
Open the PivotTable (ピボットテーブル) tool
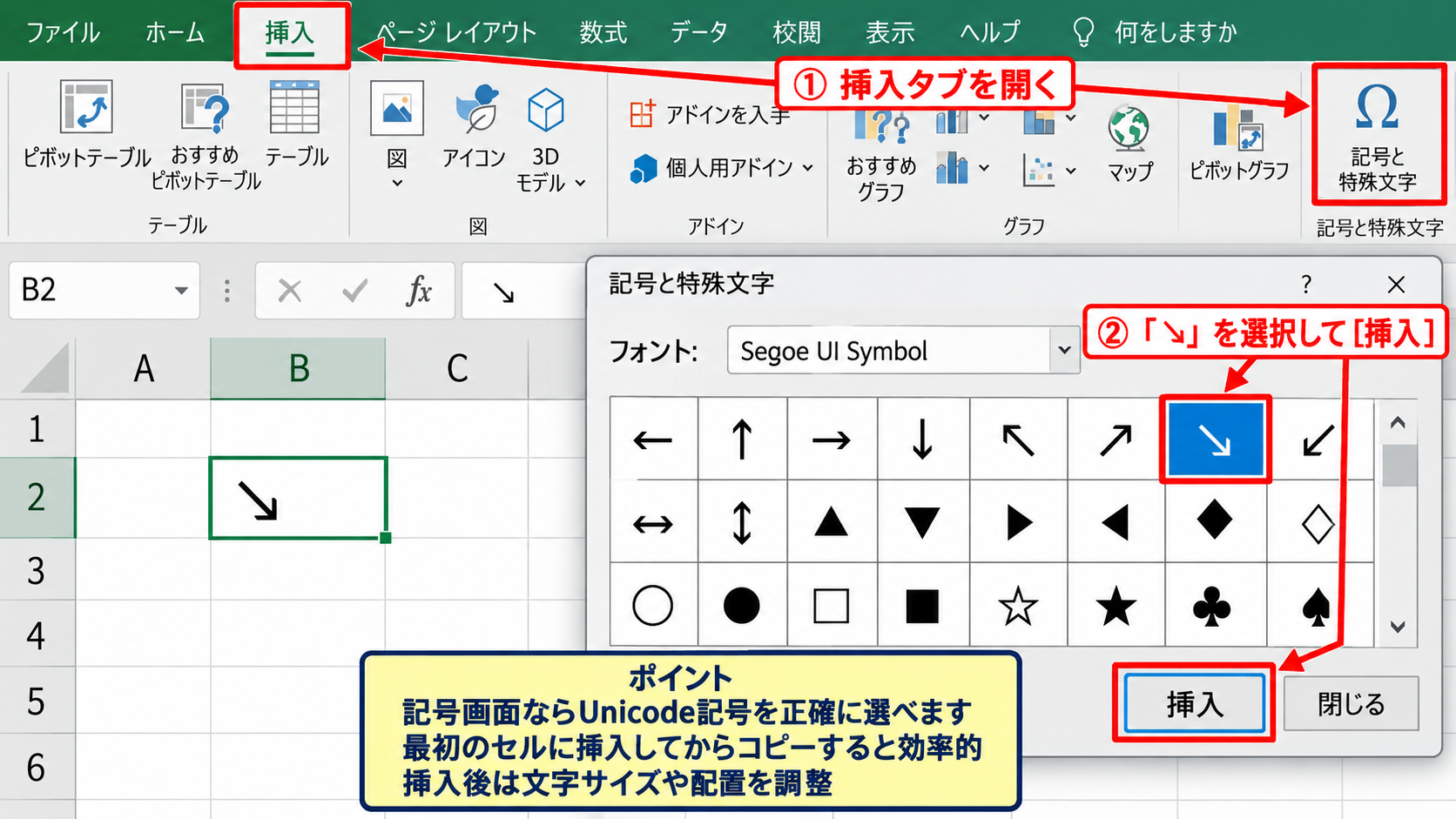pos(86,124)
